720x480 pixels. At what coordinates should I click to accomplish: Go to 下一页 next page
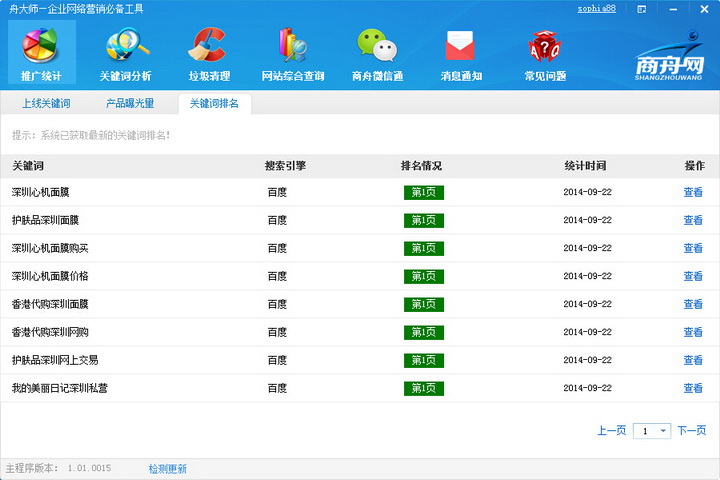point(692,430)
